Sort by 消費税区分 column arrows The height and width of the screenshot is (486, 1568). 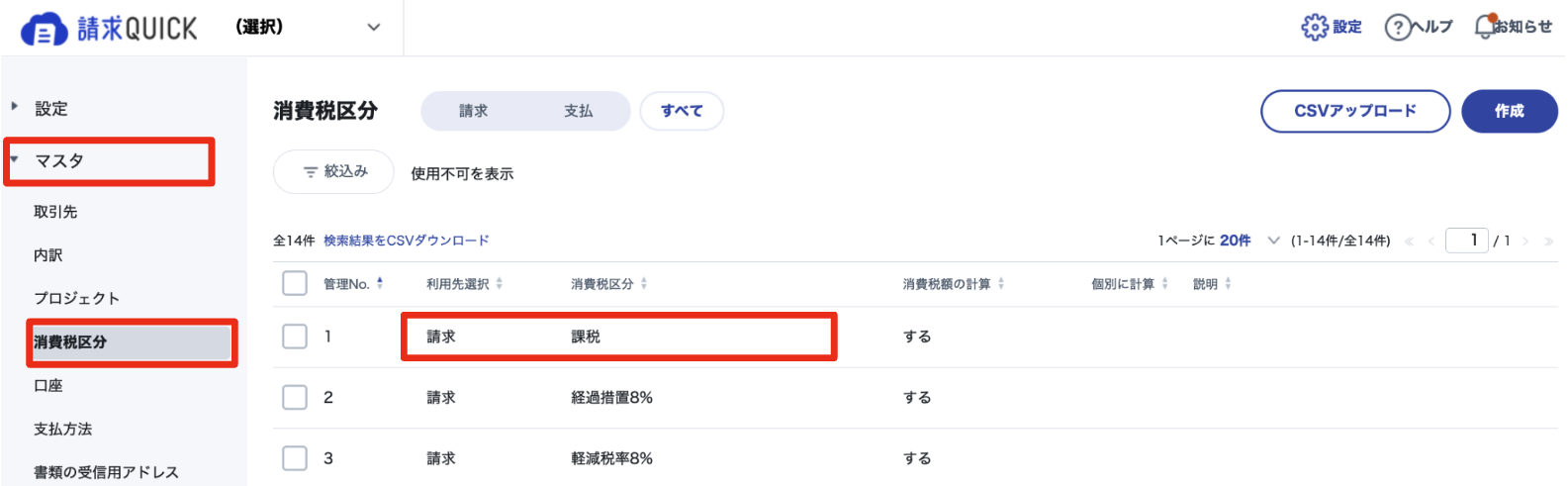644,283
